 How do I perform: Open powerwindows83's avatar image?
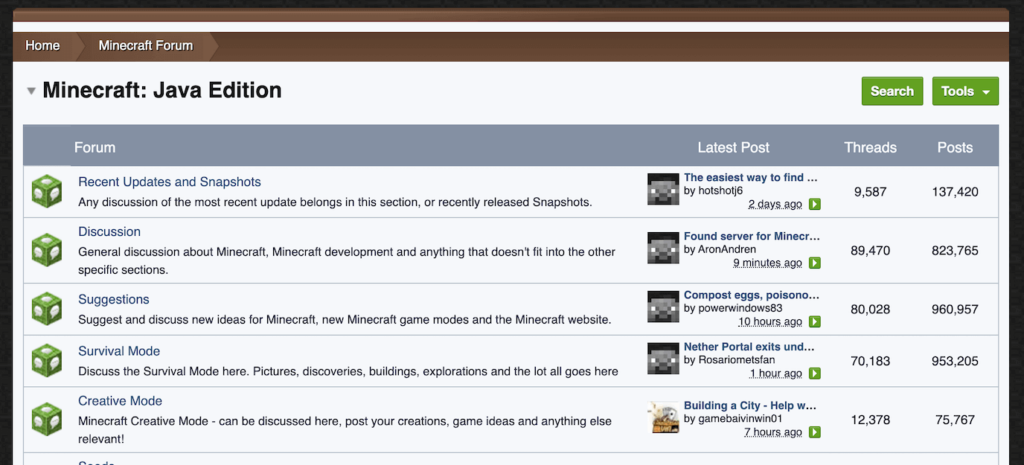click(x=663, y=306)
